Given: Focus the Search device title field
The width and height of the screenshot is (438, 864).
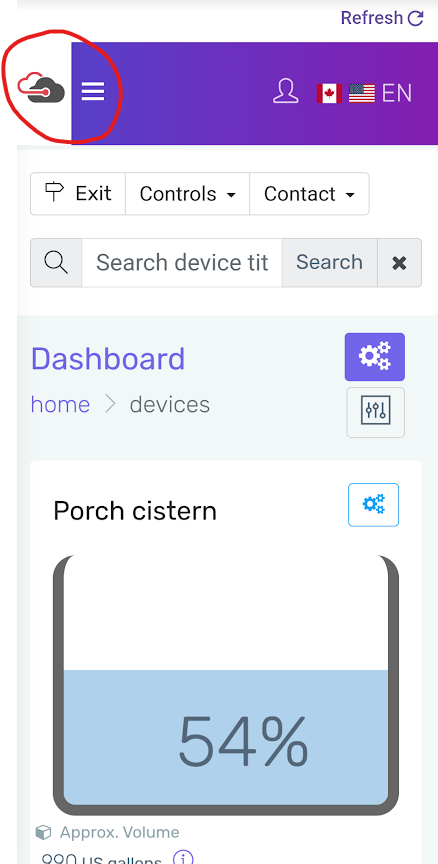Looking at the screenshot, I should (x=182, y=263).
